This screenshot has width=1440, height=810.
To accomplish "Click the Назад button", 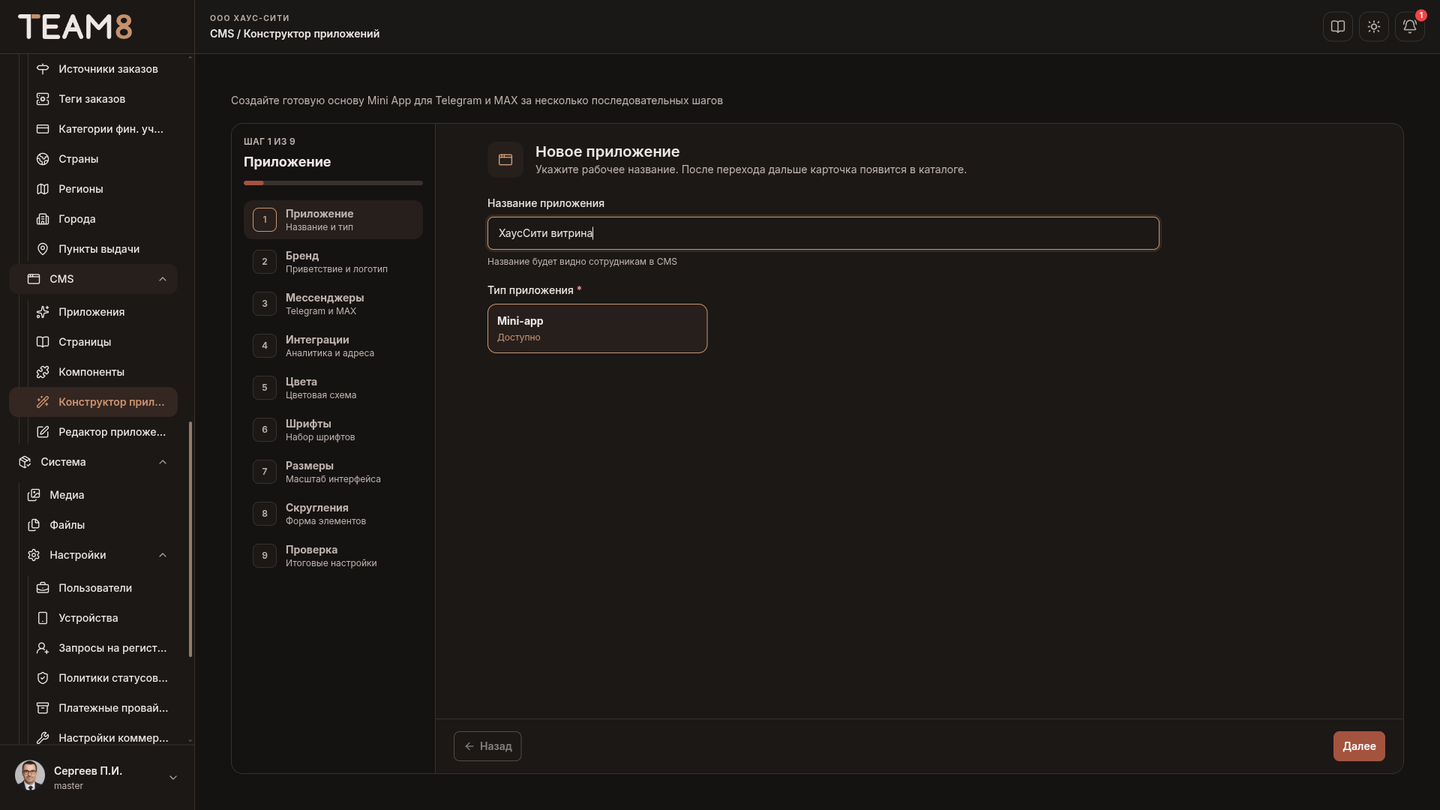I will click(x=488, y=746).
